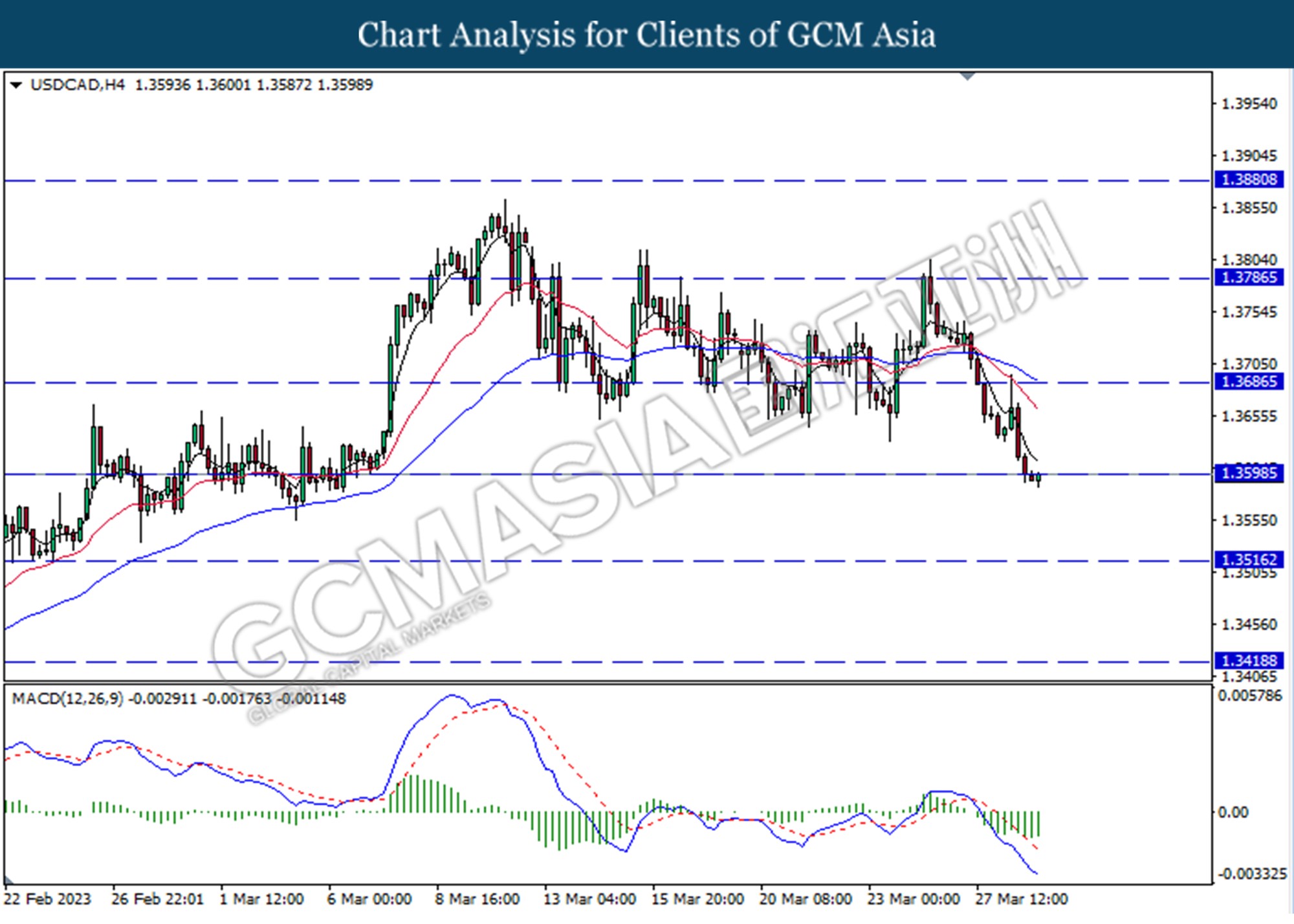
Task: Click the 1 Mar 12:00 time label
Action: tap(261, 899)
